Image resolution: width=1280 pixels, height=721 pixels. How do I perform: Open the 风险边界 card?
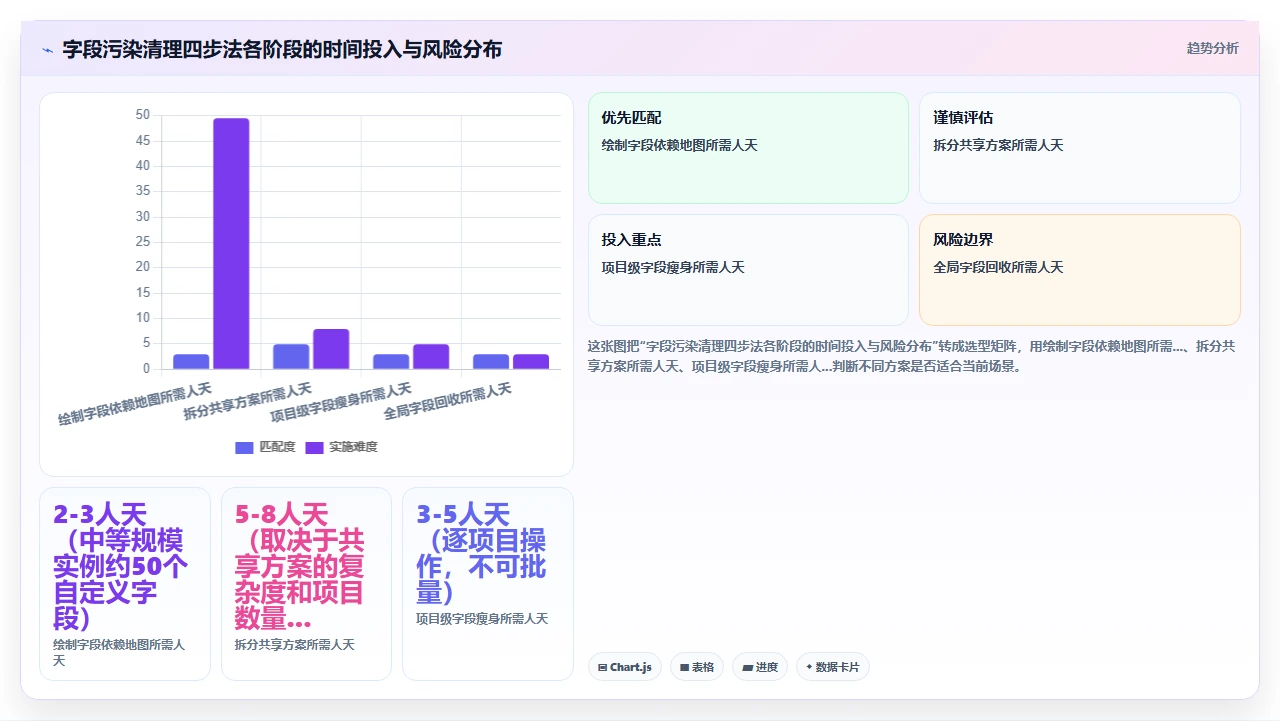(1080, 270)
